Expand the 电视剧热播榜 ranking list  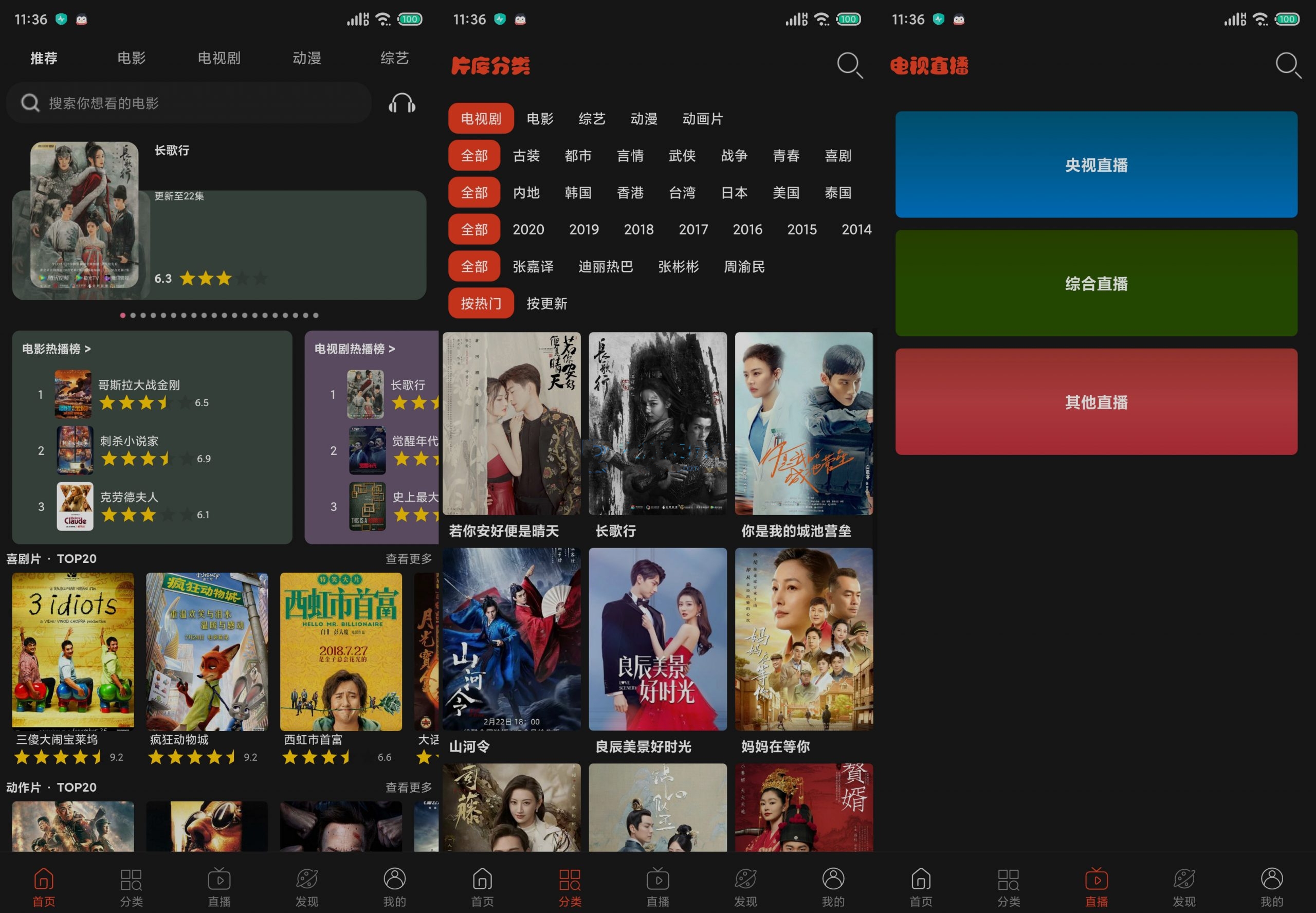354,349
